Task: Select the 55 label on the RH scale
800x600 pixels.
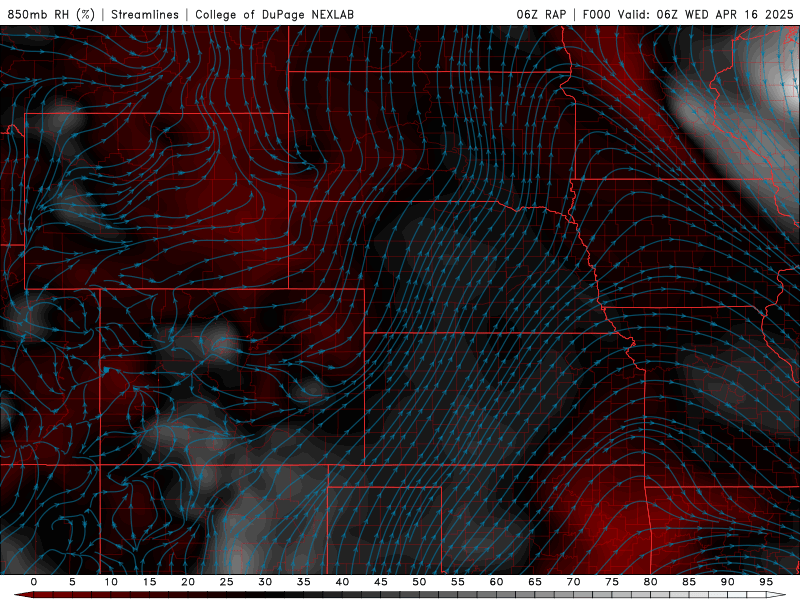Action: click(x=458, y=582)
